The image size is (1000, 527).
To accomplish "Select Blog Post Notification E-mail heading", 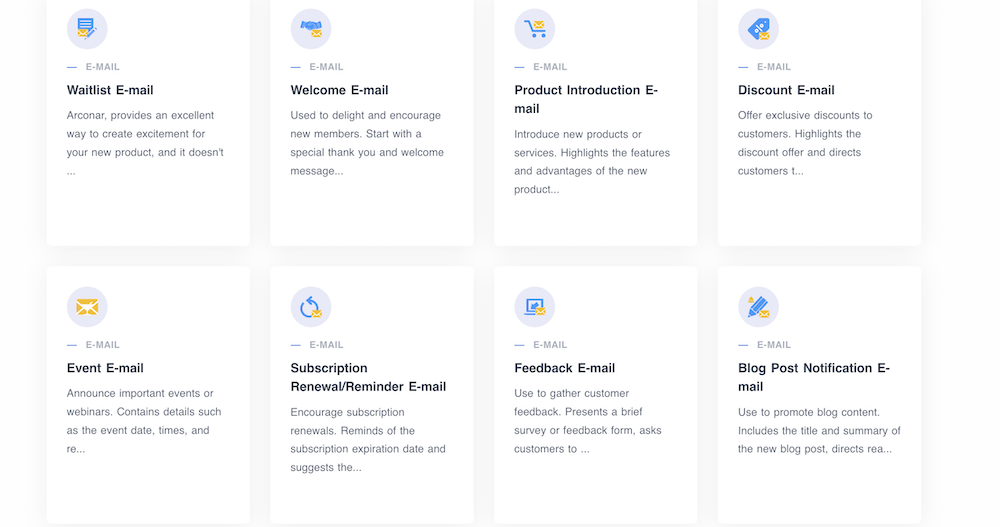I will tap(813, 377).
